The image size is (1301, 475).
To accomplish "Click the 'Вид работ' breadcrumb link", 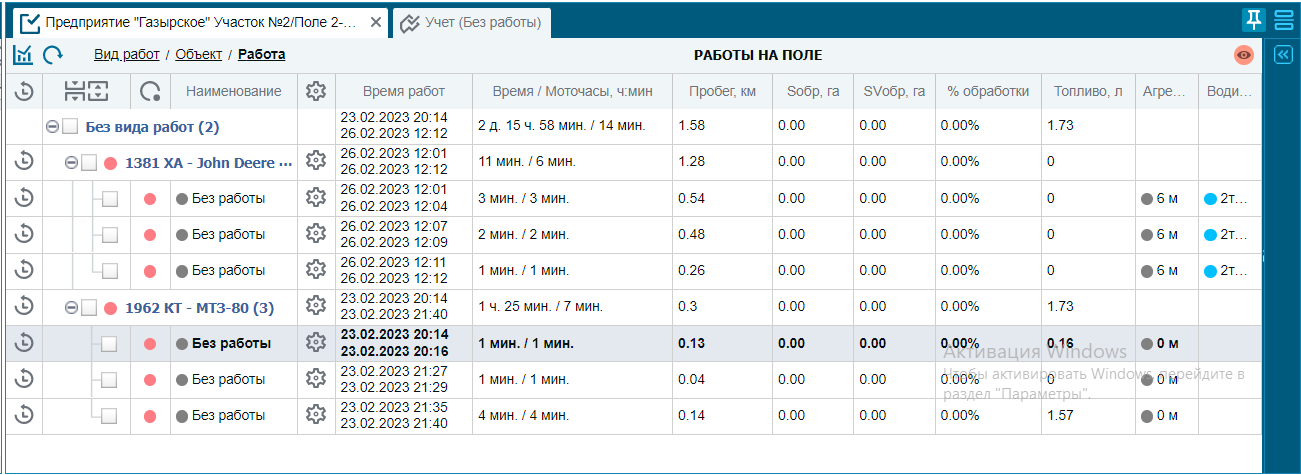I will click(126, 55).
